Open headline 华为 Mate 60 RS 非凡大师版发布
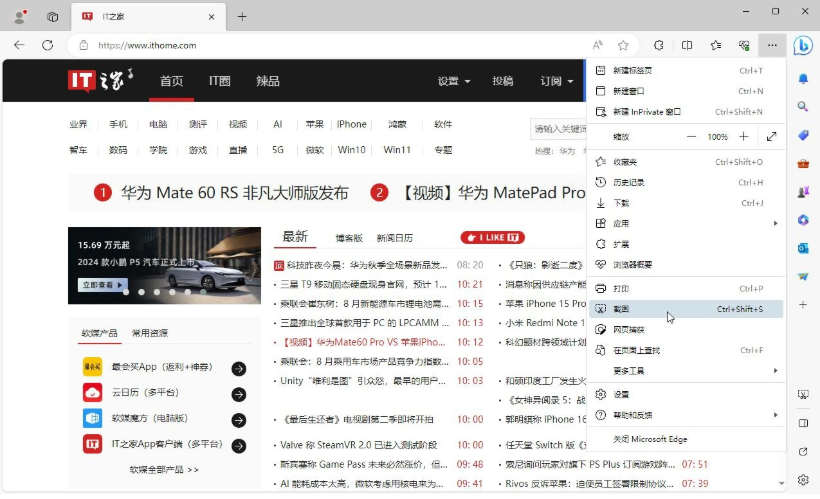 pos(235,192)
